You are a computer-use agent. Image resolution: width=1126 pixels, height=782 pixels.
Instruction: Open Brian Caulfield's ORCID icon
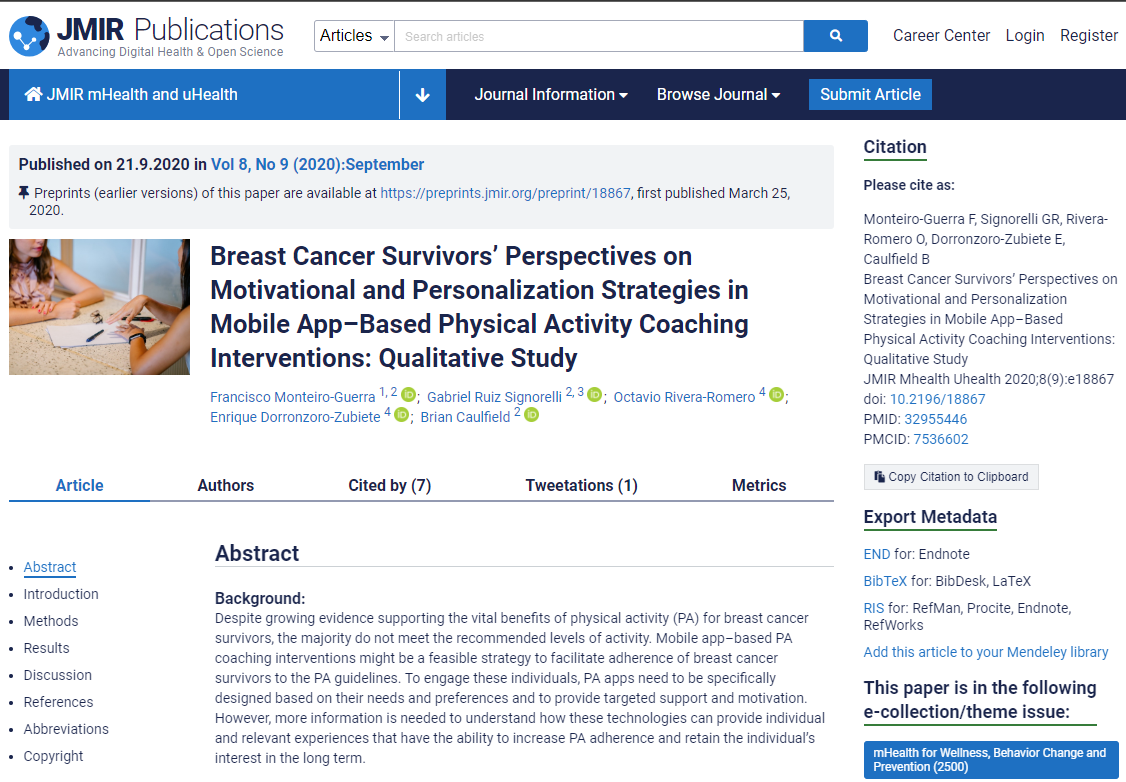[x=531, y=416]
